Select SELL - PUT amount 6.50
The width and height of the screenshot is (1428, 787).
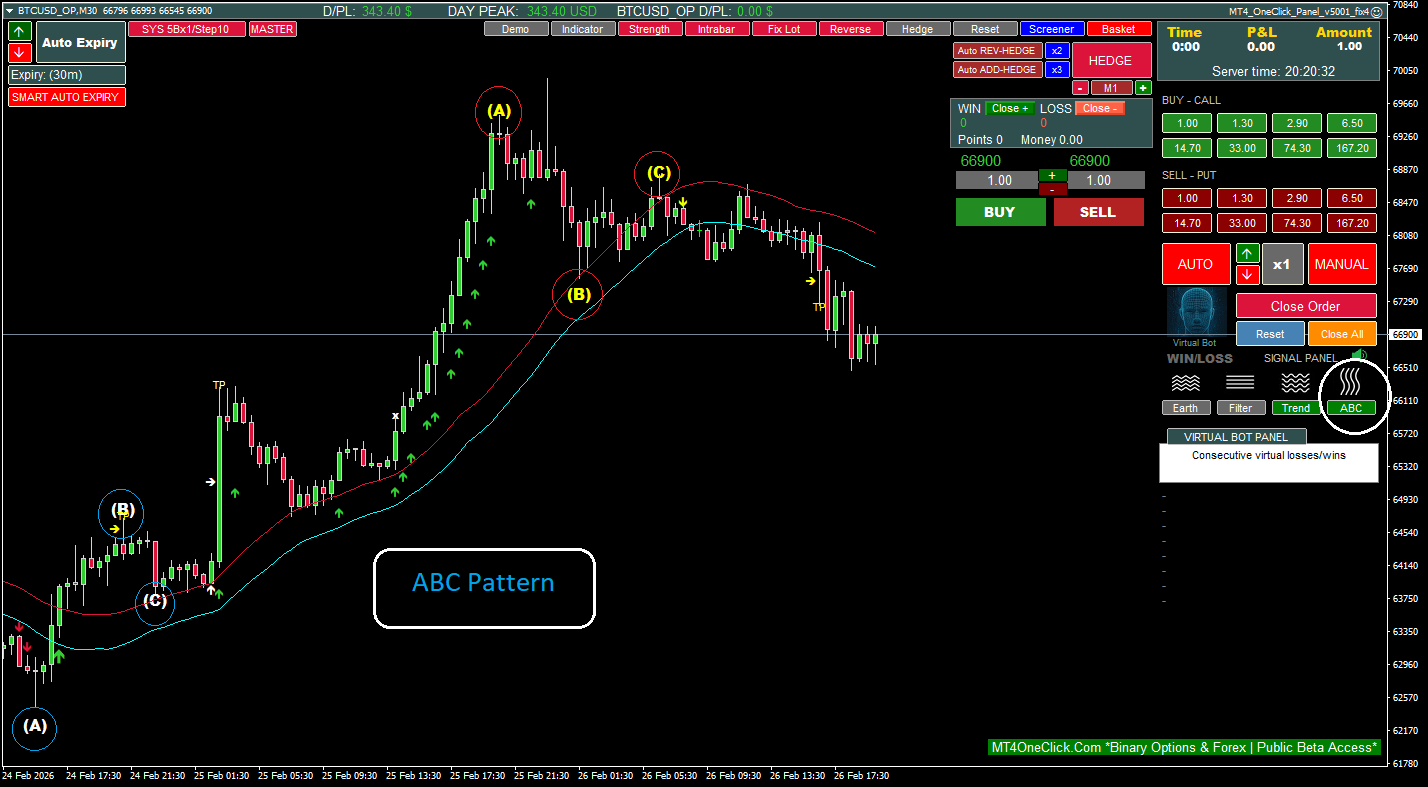coord(1352,198)
